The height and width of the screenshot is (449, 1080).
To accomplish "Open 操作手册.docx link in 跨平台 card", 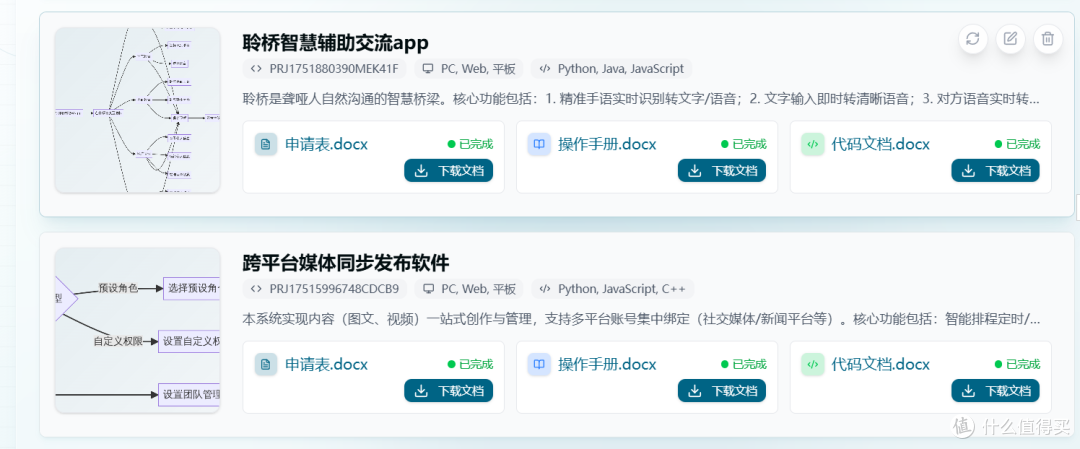I will (x=607, y=364).
